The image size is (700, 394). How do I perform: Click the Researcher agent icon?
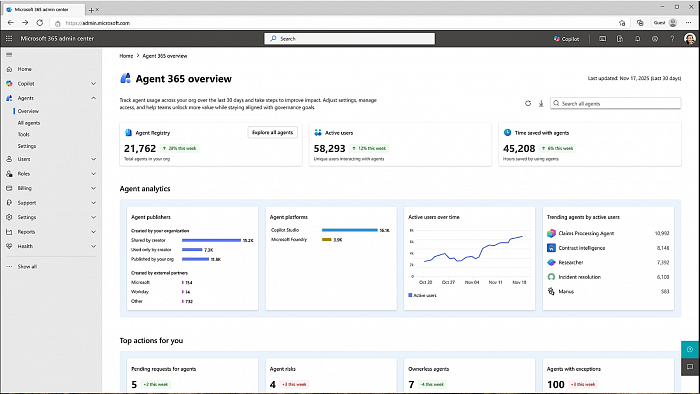pos(551,262)
